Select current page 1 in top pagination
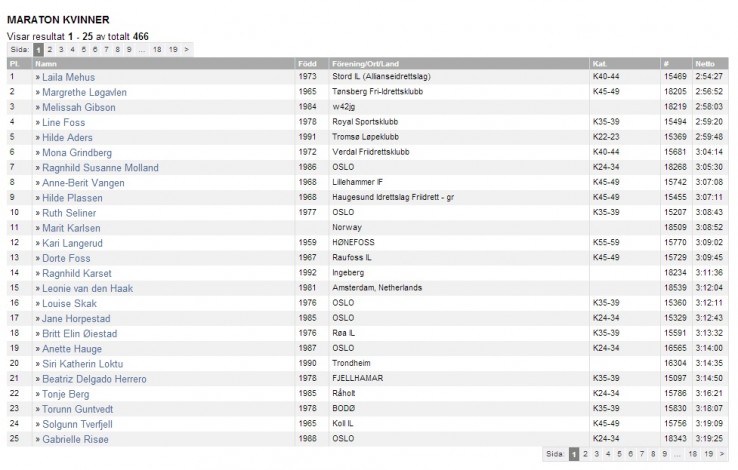Screen dimensions: 738x470 [38, 48]
